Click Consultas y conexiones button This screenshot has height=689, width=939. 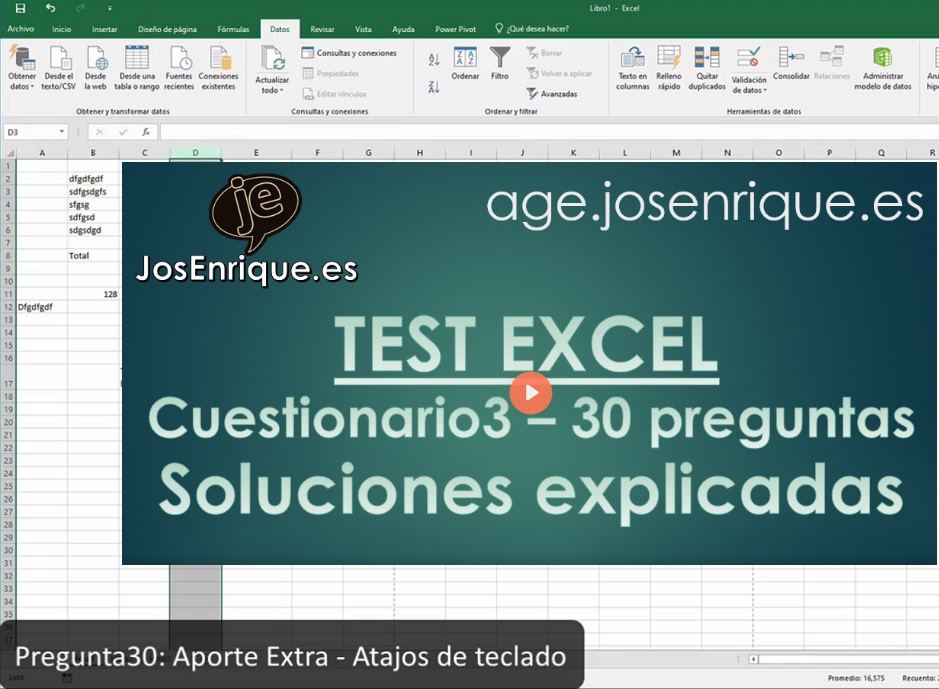pyautogui.click(x=349, y=53)
